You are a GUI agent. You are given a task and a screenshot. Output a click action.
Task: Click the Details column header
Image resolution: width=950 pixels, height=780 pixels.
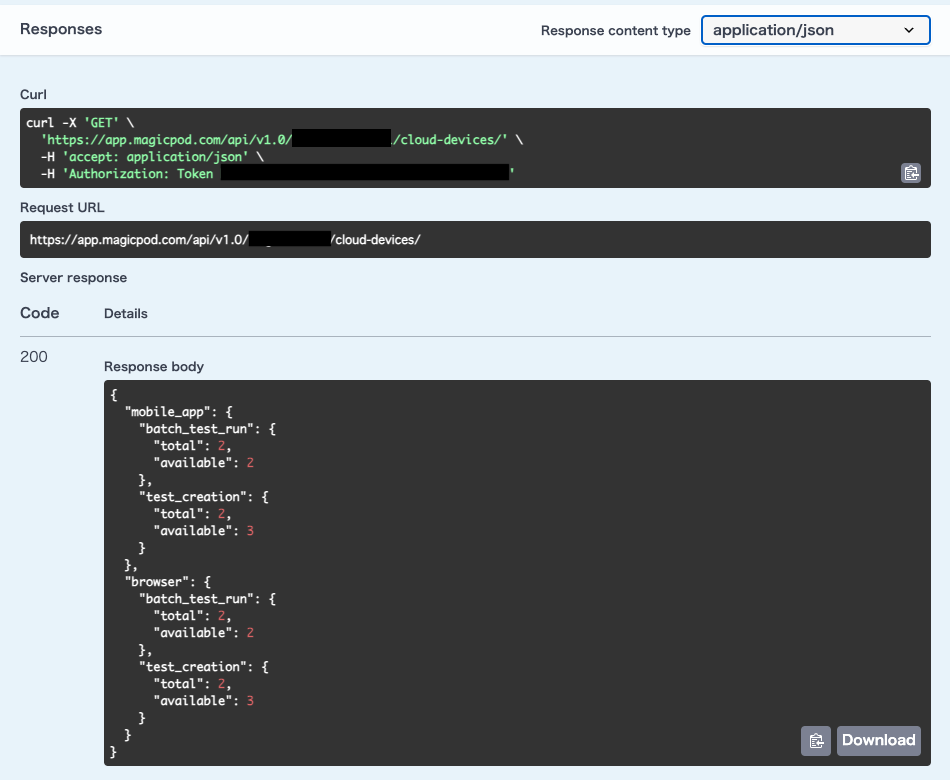coord(126,313)
